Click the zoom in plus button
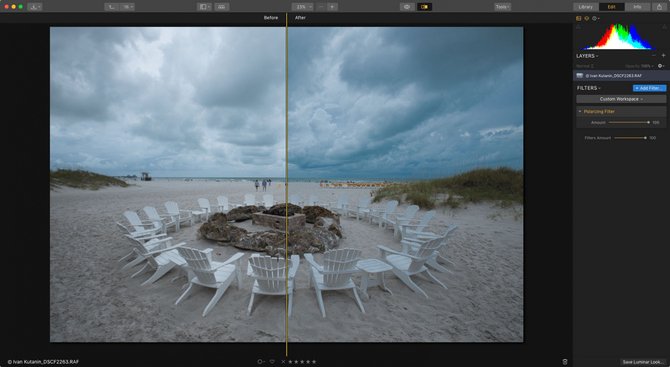Image resolution: width=670 pixels, height=367 pixels. 332,7
